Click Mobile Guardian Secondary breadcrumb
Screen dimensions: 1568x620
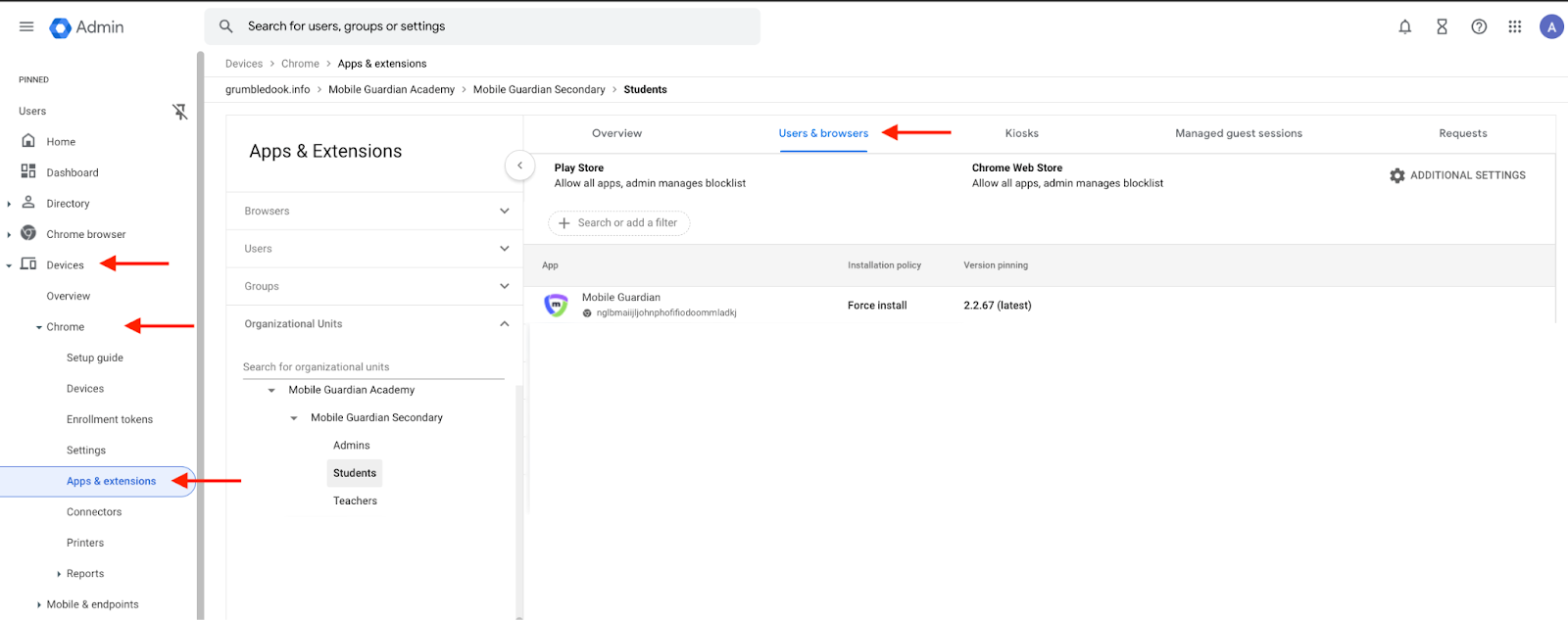pyautogui.click(x=539, y=89)
